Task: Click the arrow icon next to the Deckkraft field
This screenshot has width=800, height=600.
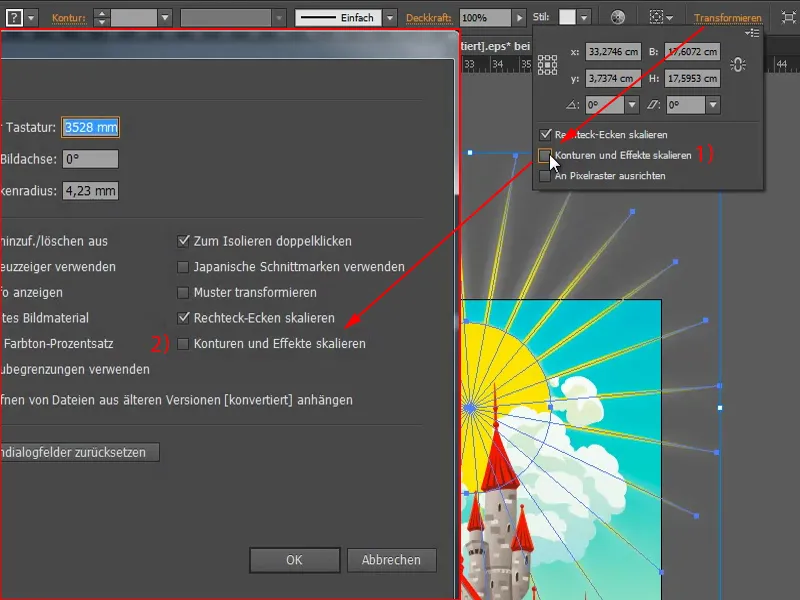Action: (x=521, y=16)
